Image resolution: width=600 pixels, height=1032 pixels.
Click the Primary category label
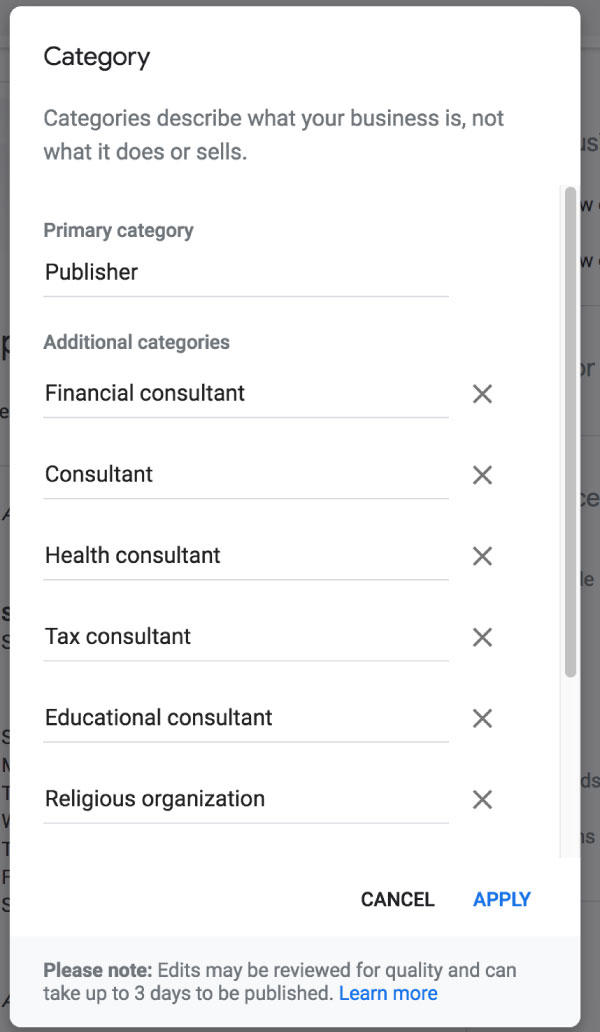point(118,231)
